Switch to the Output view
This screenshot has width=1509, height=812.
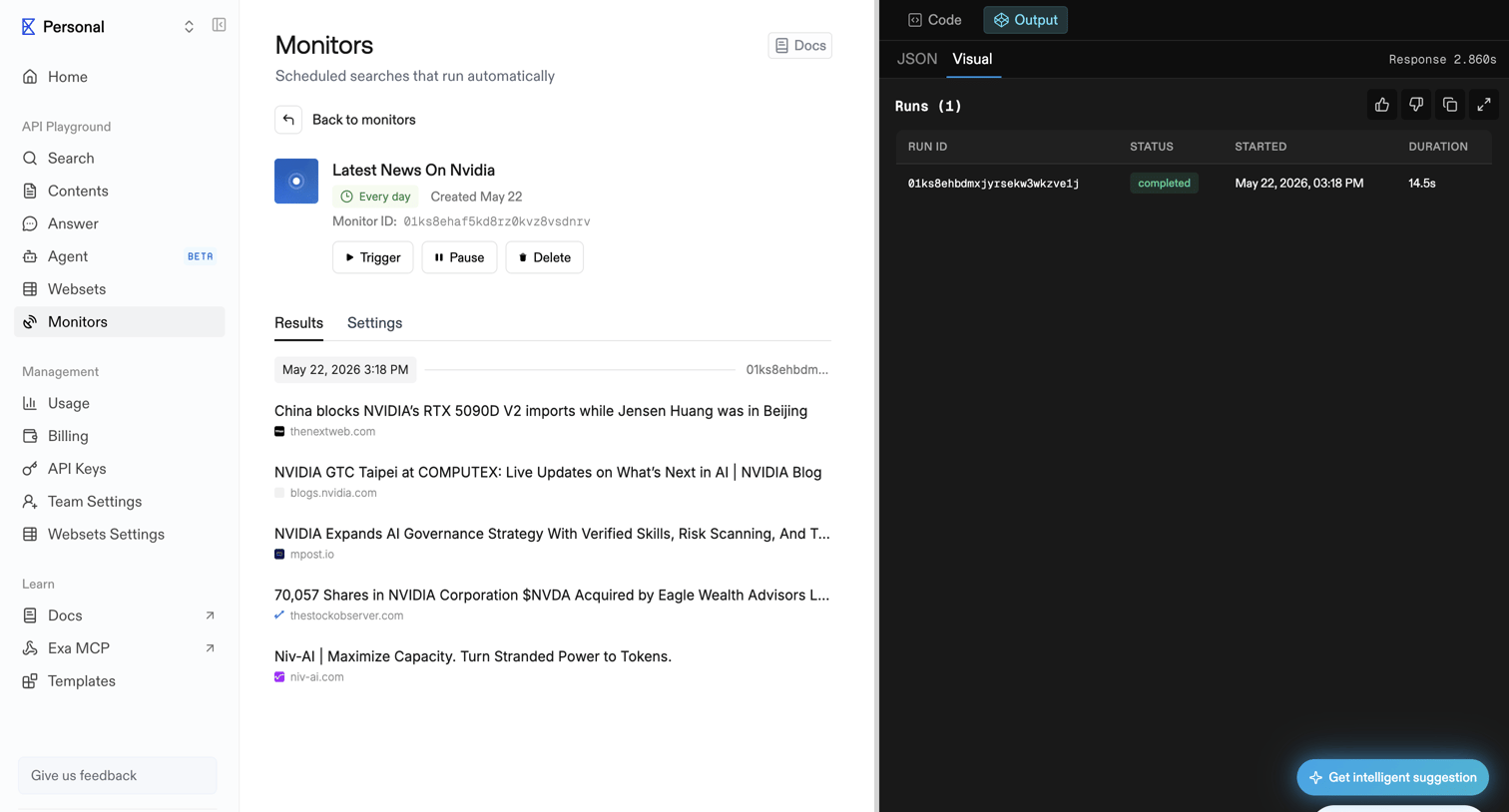pyautogui.click(x=1025, y=20)
